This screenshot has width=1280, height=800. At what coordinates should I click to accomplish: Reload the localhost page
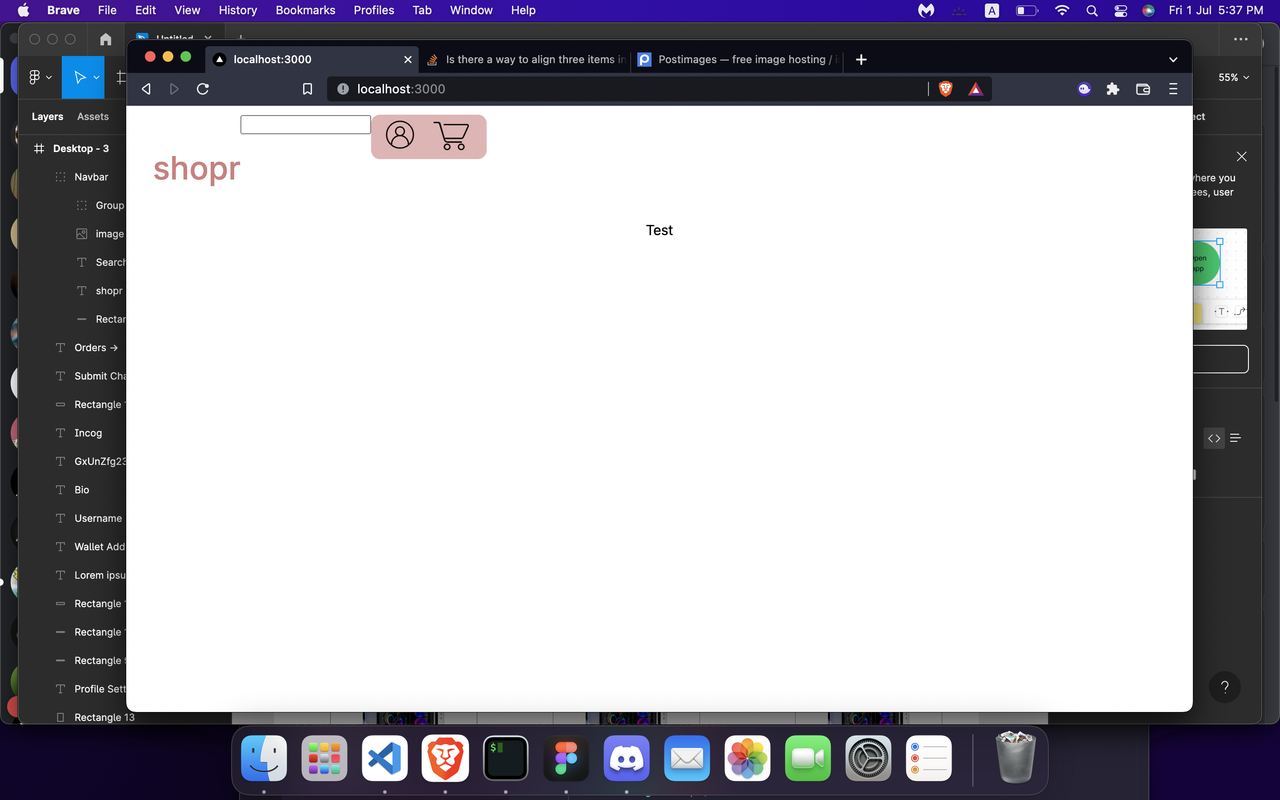(x=203, y=89)
